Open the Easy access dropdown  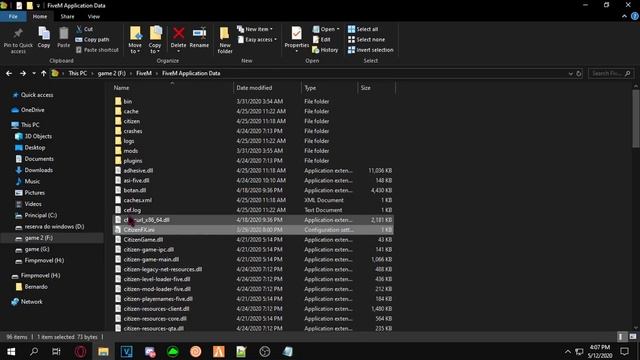point(257,40)
